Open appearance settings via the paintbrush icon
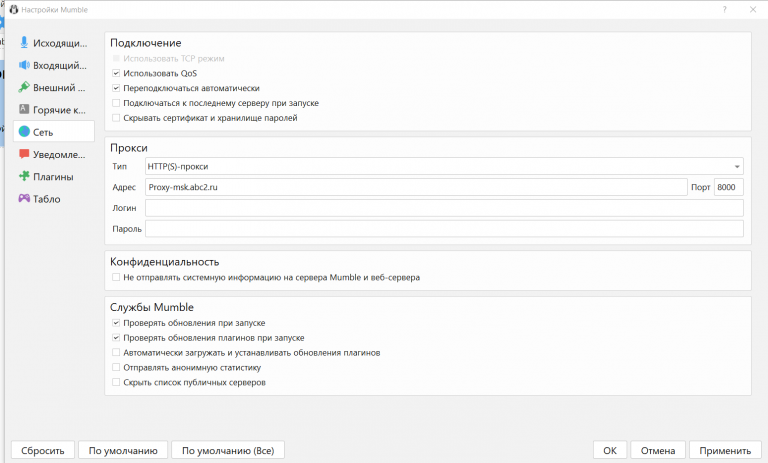Screen dimensions: 768x463 tap(24, 87)
